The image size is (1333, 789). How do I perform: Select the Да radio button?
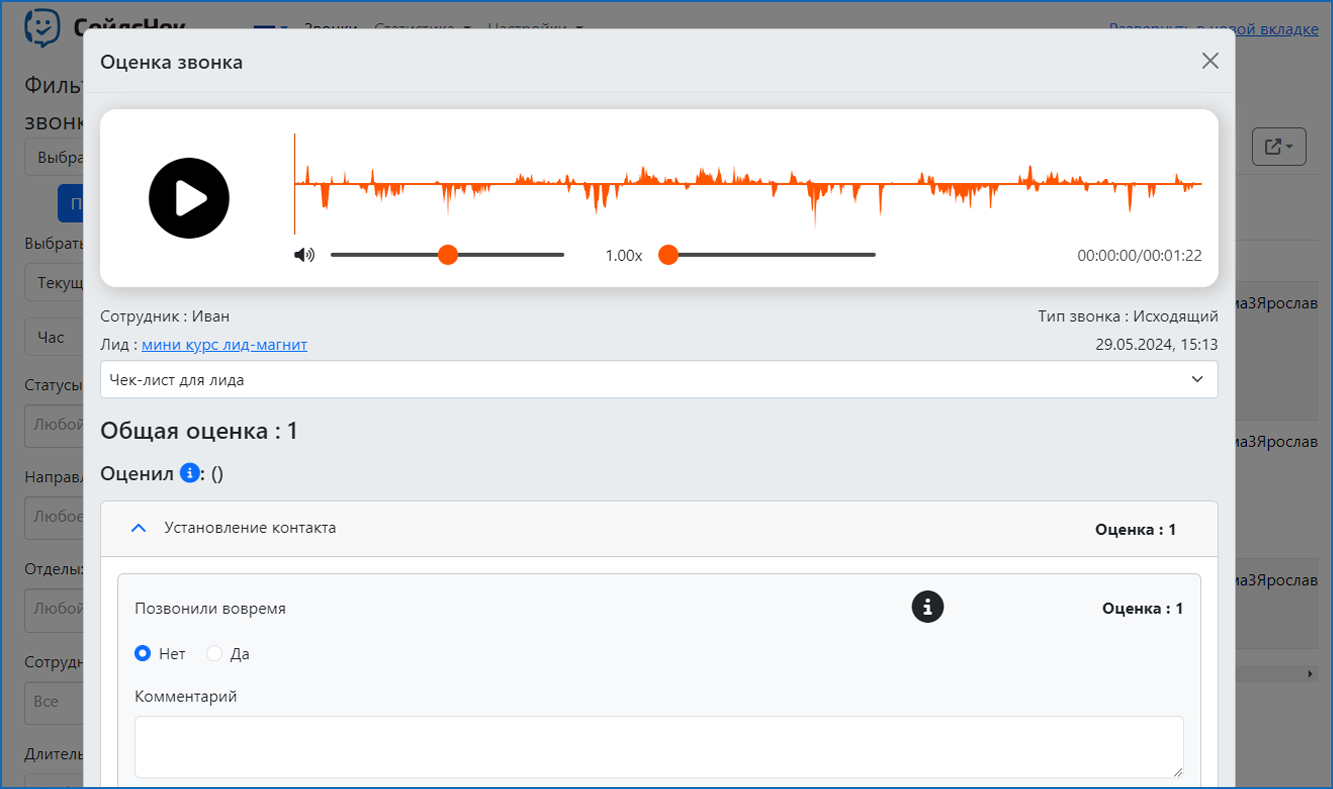pyautogui.click(x=214, y=653)
